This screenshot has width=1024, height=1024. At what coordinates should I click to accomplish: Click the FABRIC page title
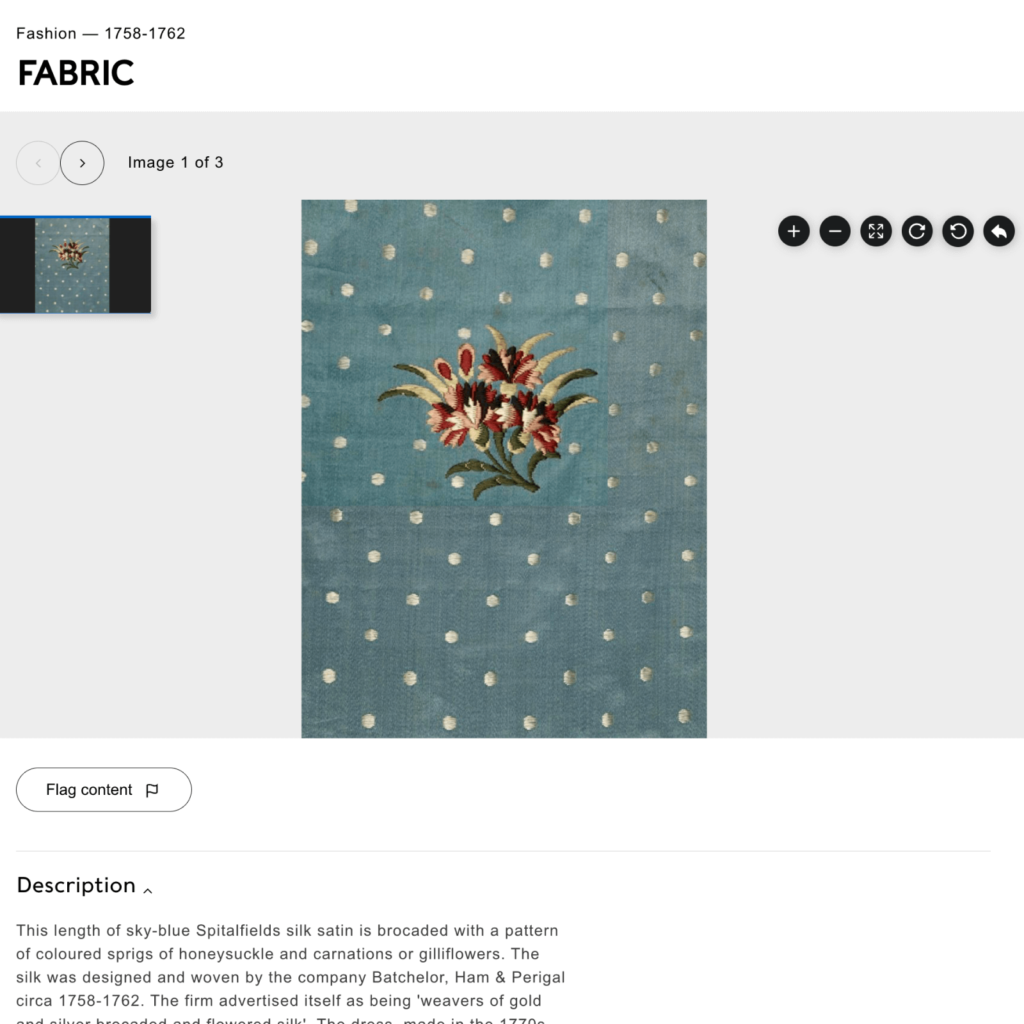point(76,73)
